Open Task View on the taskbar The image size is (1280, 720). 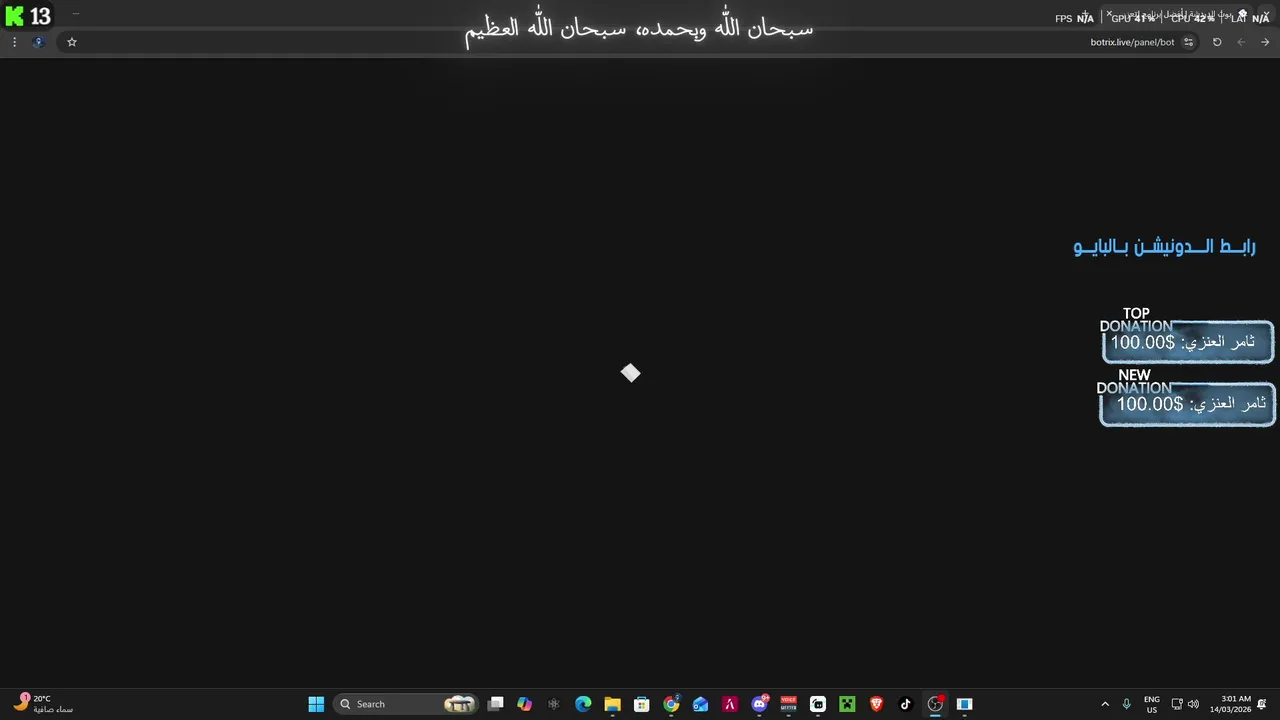click(x=495, y=704)
